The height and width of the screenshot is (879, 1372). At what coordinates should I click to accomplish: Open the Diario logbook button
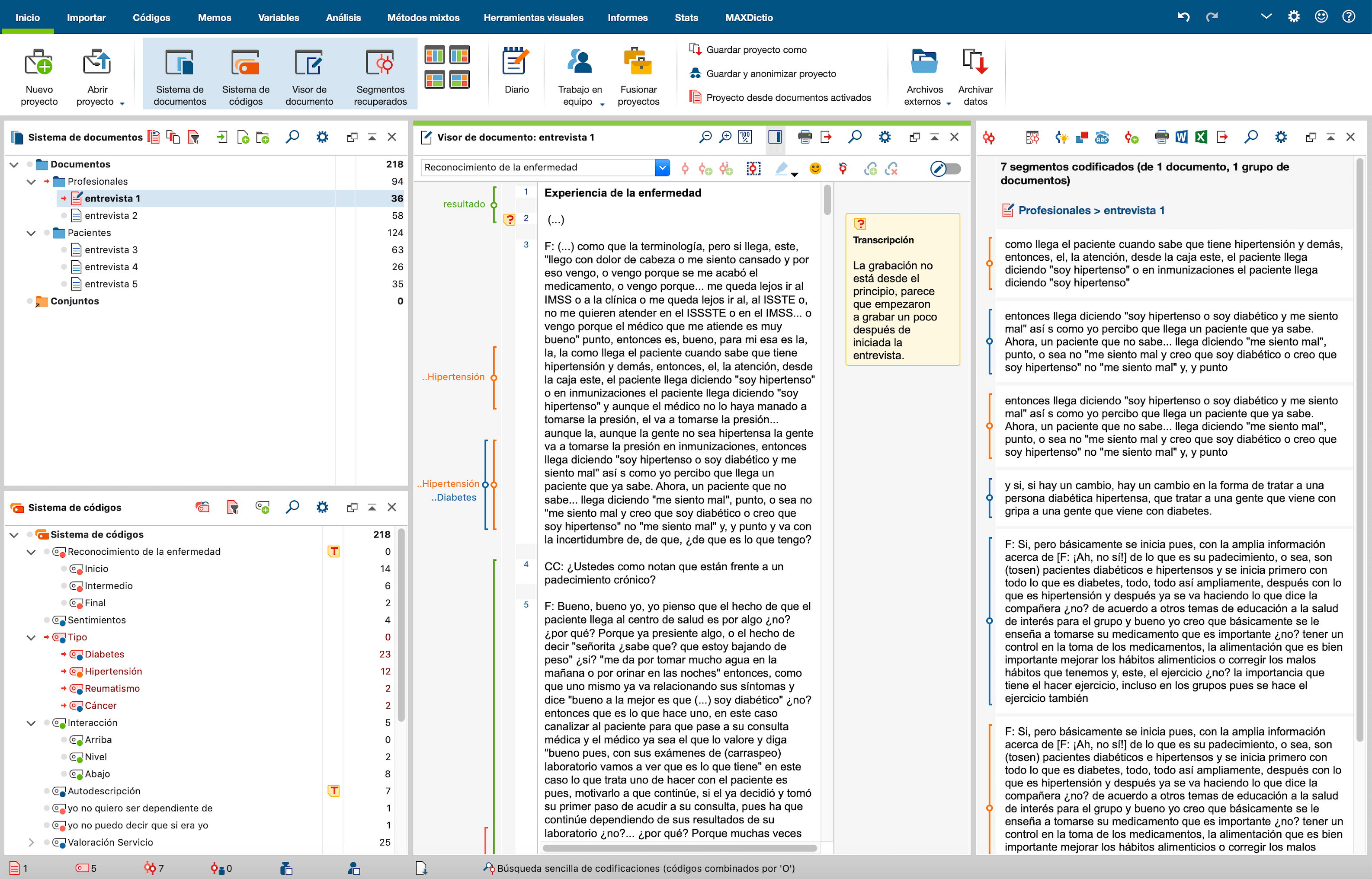coord(516,71)
